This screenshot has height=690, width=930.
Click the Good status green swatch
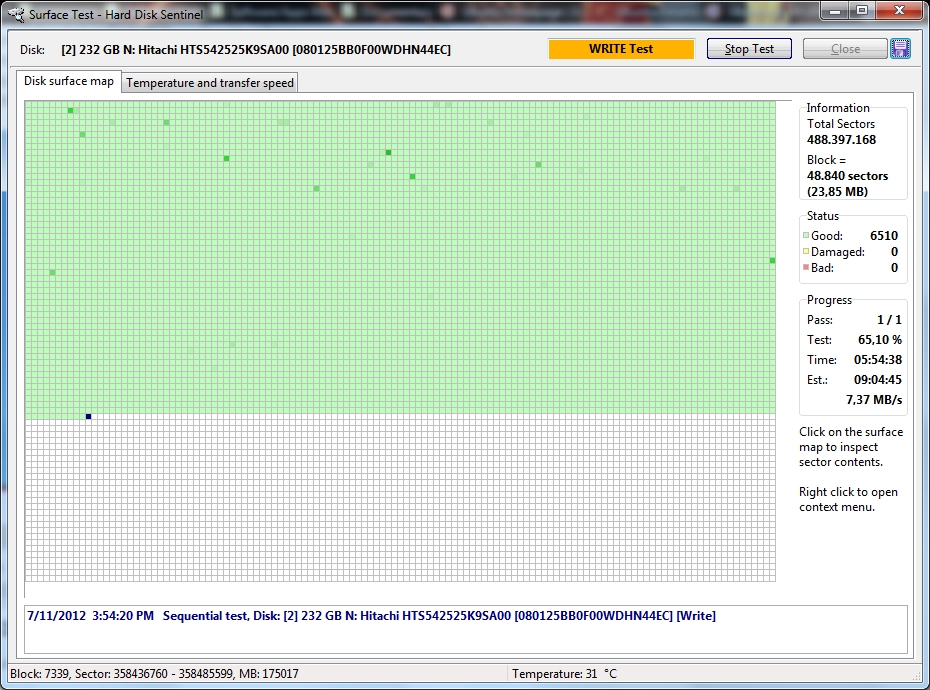(x=806, y=235)
